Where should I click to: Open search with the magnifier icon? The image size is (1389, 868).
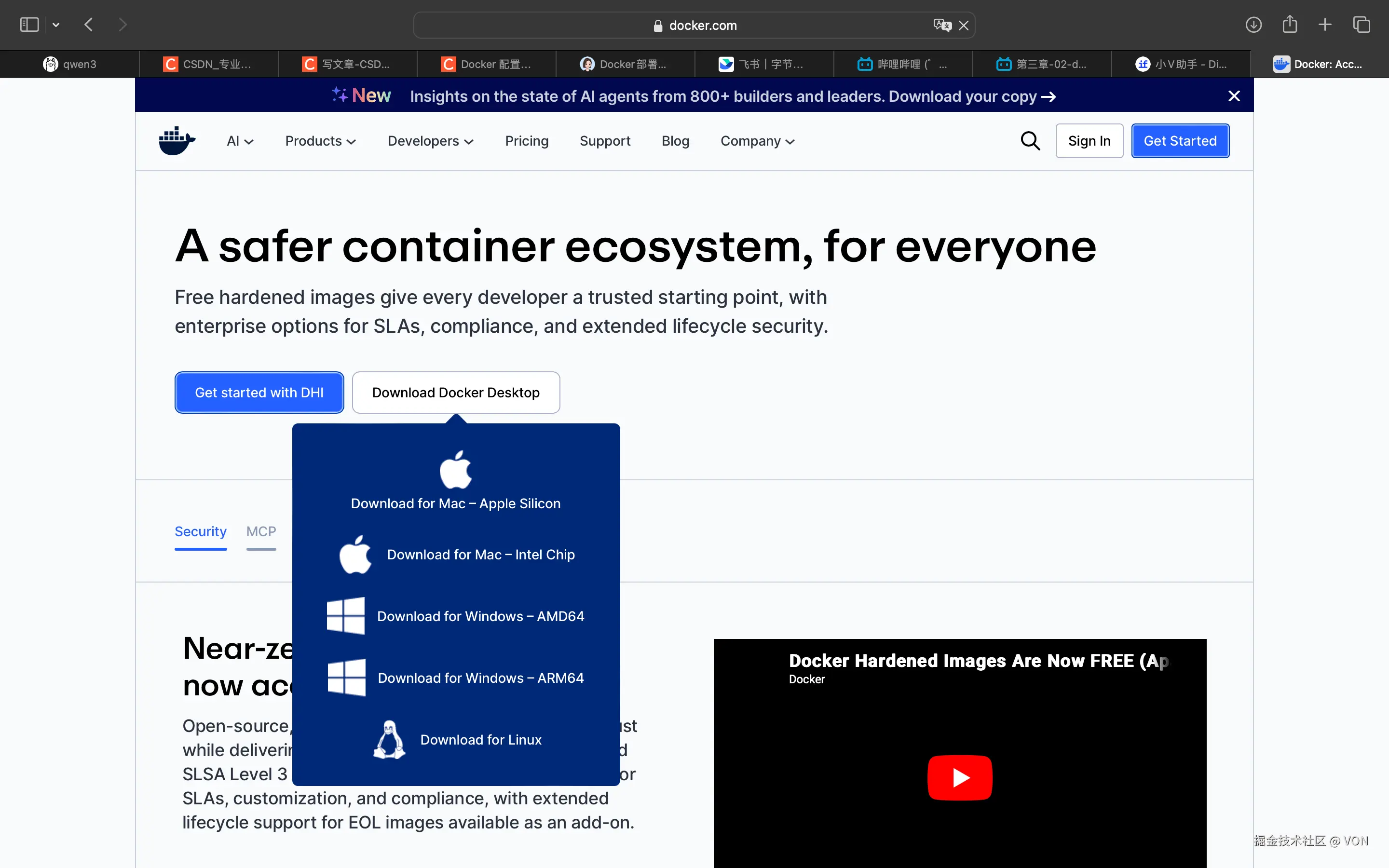[x=1030, y=141]
